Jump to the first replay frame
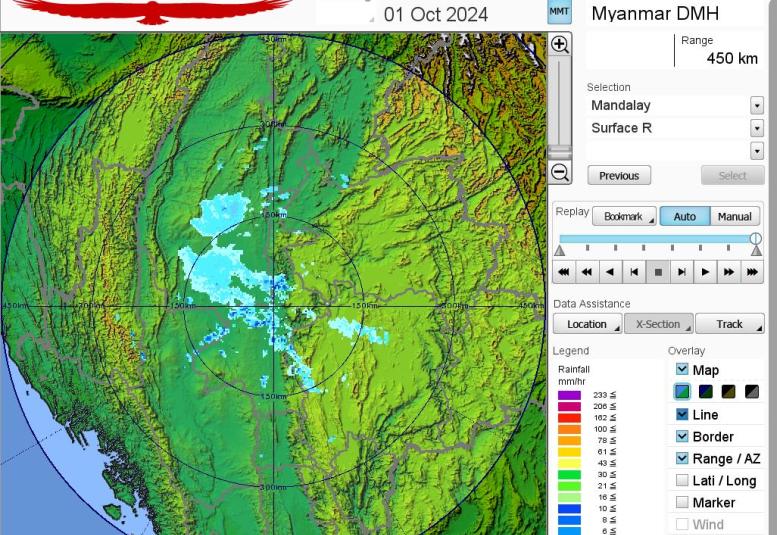Viewport: 780px width, 535px height. 564,271
